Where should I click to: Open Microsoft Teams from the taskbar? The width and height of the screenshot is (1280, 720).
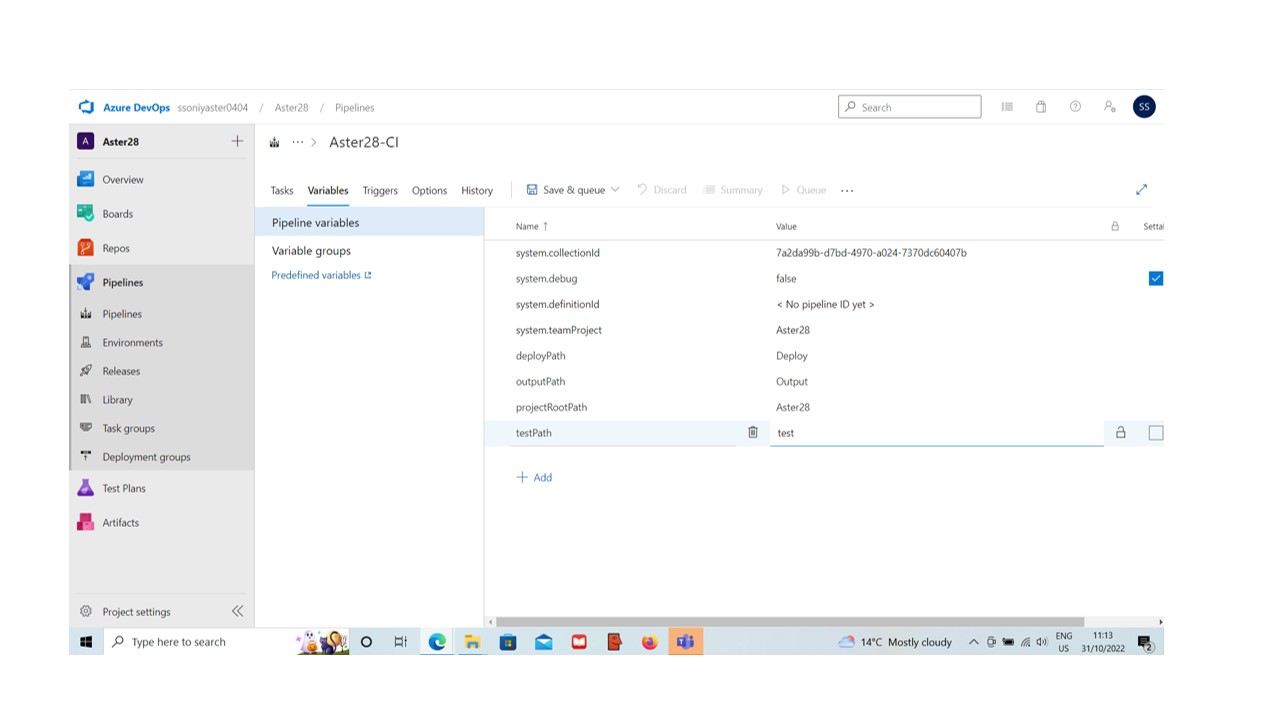[x=685, y=642]
